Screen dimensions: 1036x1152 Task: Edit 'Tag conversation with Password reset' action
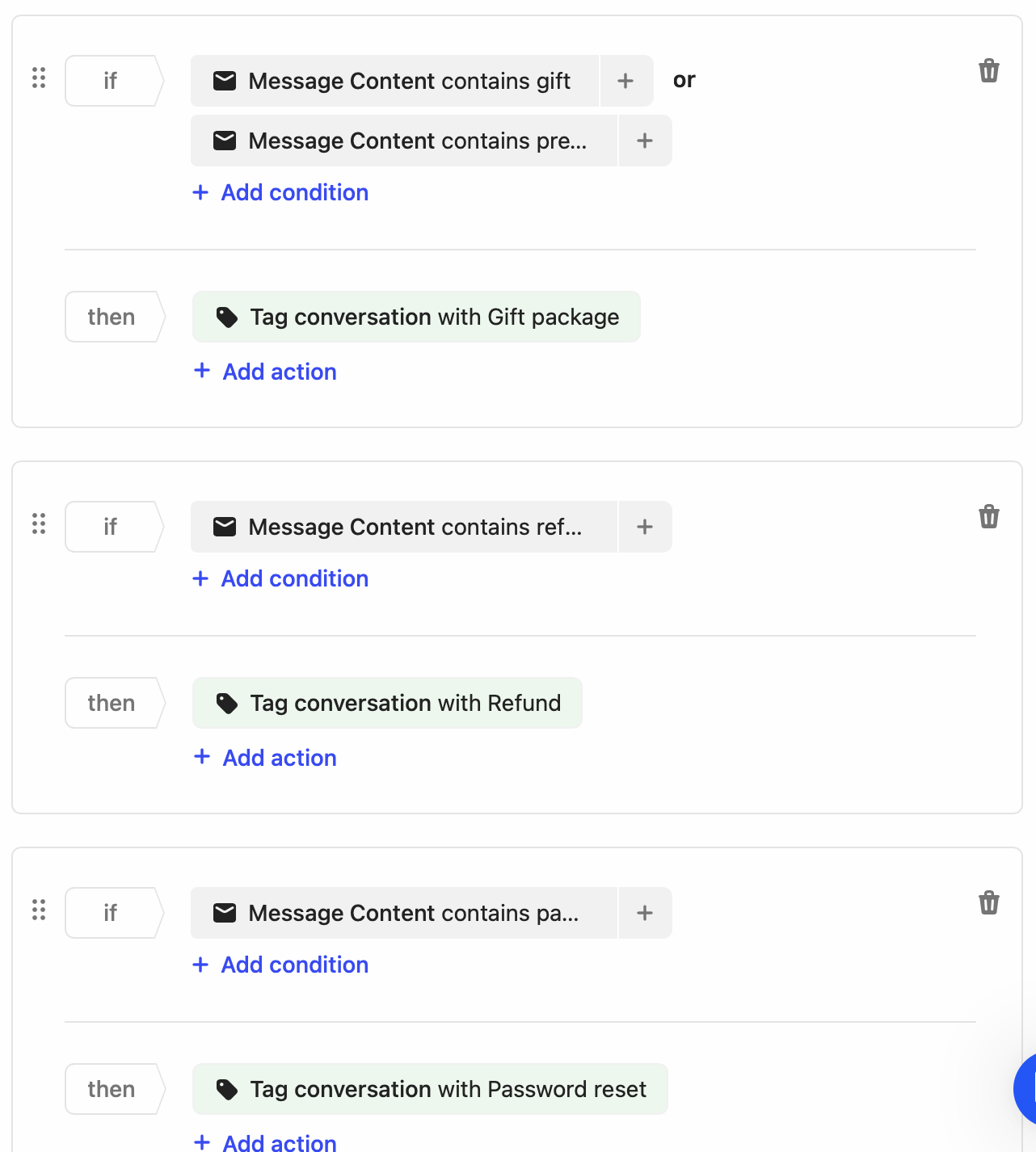coord(430,1089)
